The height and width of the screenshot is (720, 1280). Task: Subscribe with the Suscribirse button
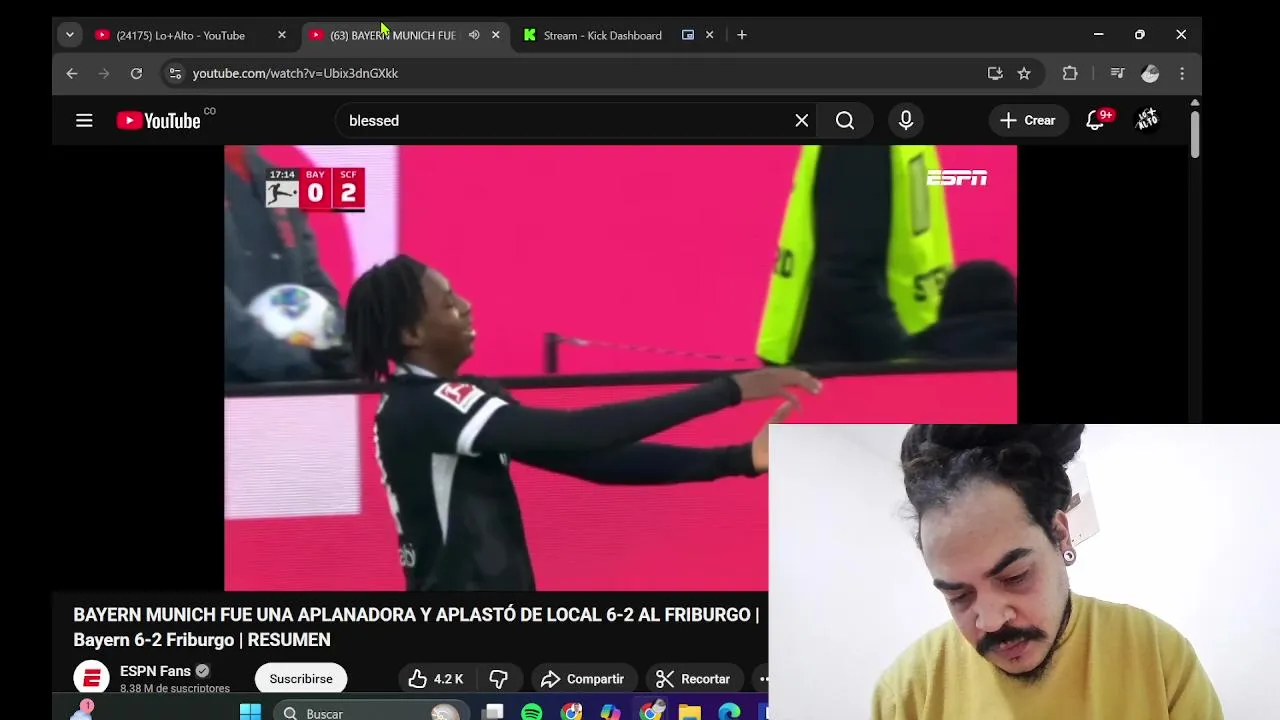click(301, 679)
